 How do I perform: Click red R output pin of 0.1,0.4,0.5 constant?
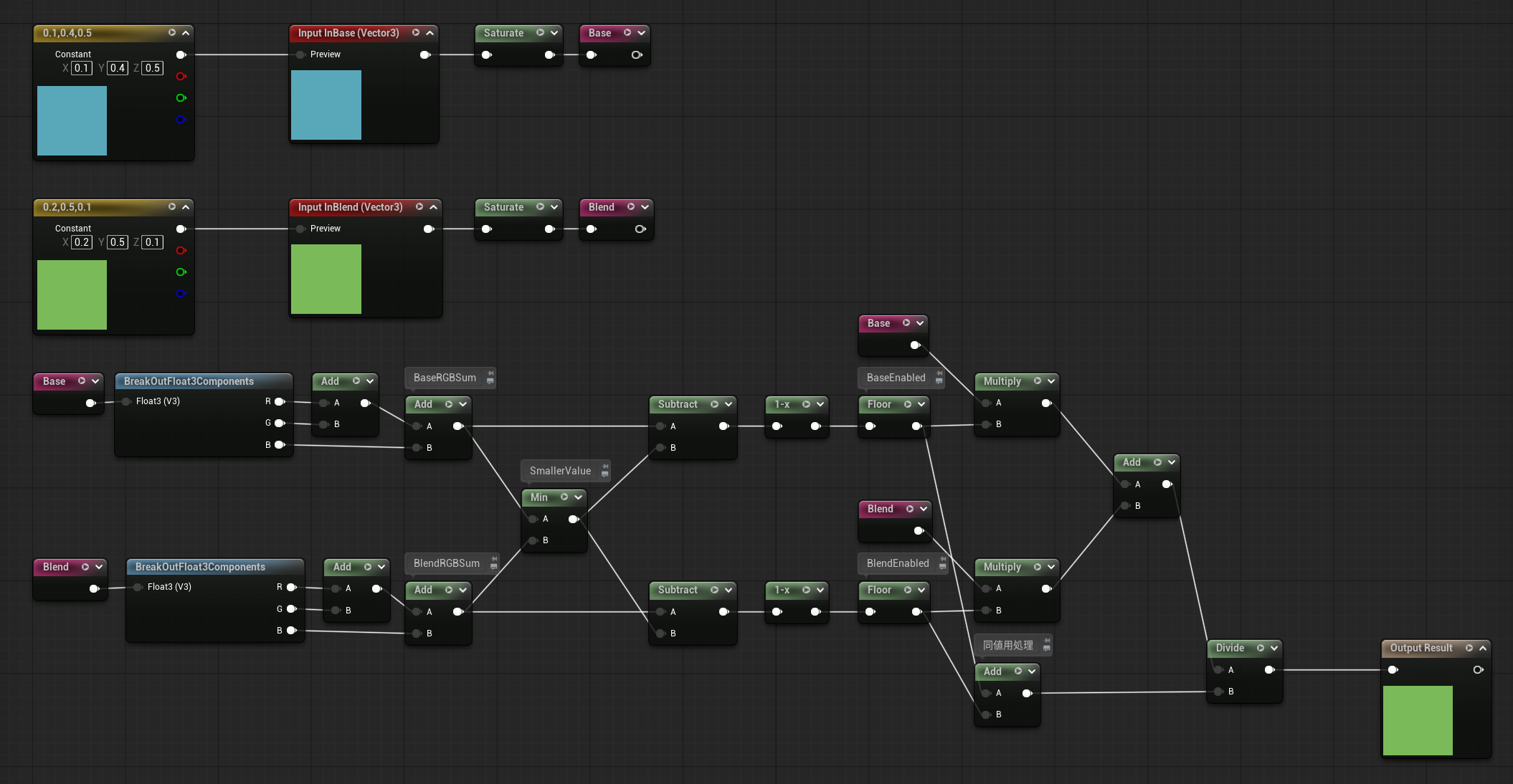[181, 77]
